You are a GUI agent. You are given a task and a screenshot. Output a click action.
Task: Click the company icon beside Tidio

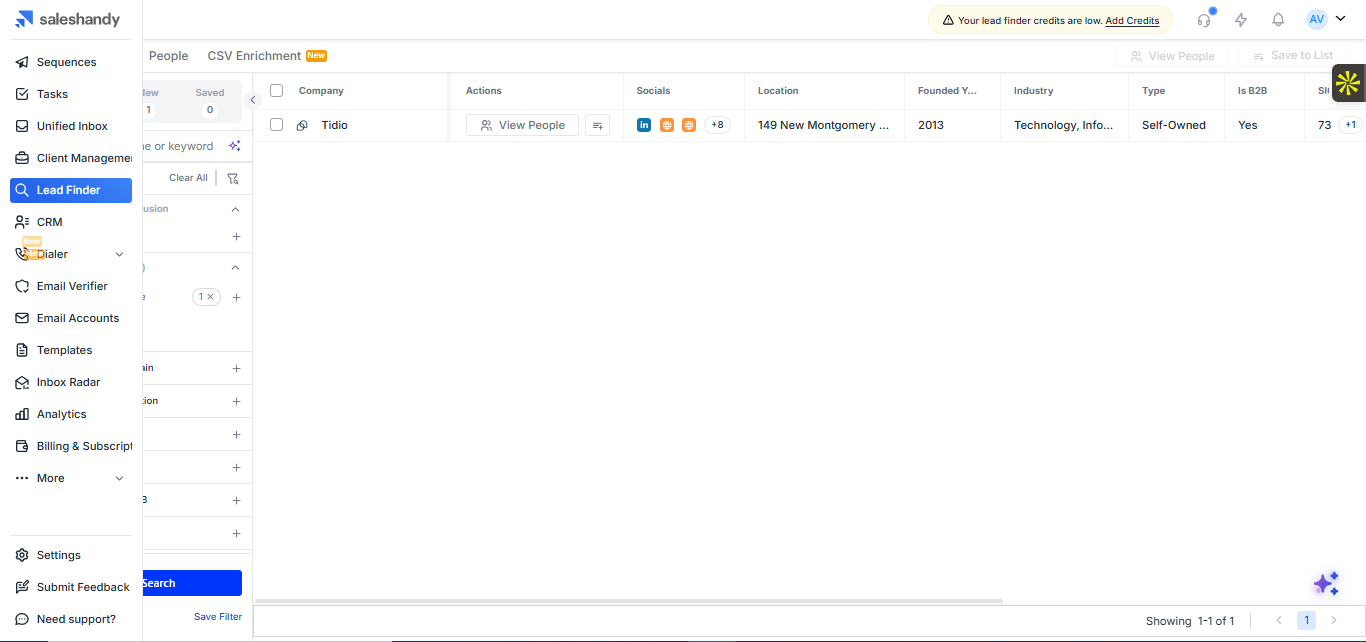pyautogui.click(x=302, y=126)
